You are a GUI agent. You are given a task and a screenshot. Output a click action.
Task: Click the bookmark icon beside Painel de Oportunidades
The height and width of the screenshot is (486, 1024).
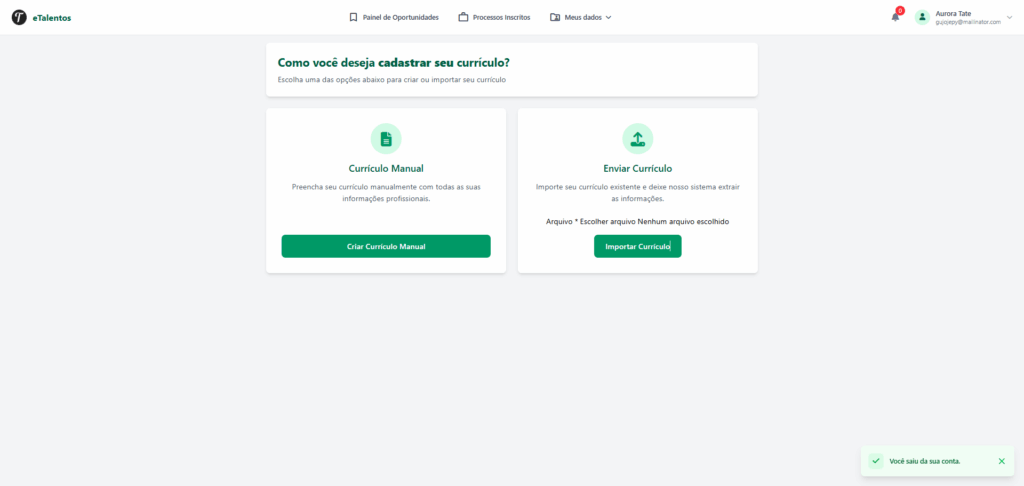click(x=353, y=18)
